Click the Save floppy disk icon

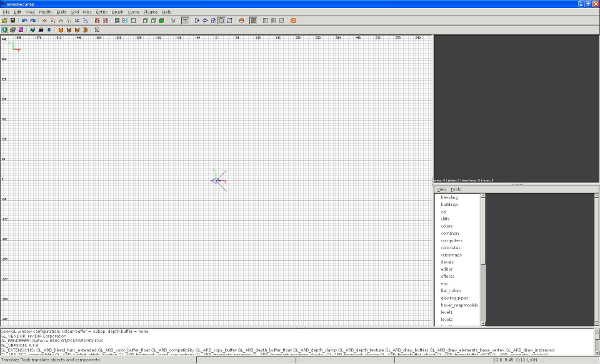13,21
